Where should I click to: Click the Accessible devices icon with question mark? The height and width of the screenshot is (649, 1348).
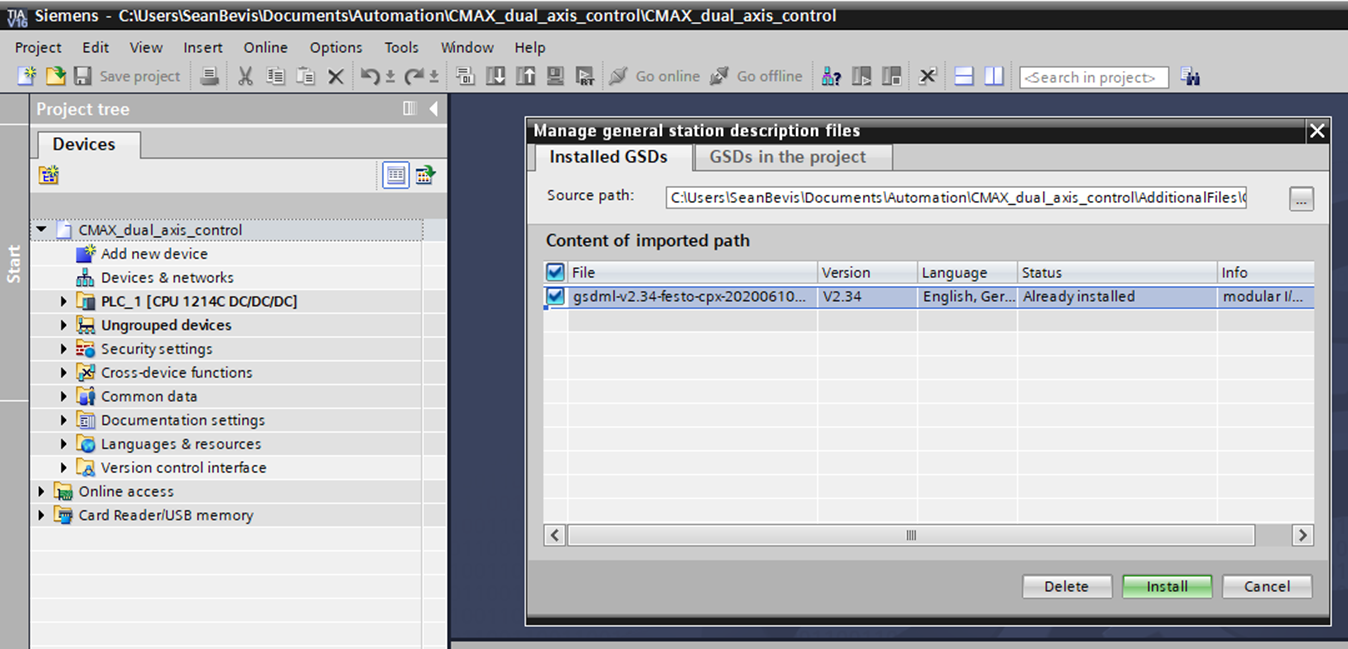pyautogui.click(x=831, y=76)
